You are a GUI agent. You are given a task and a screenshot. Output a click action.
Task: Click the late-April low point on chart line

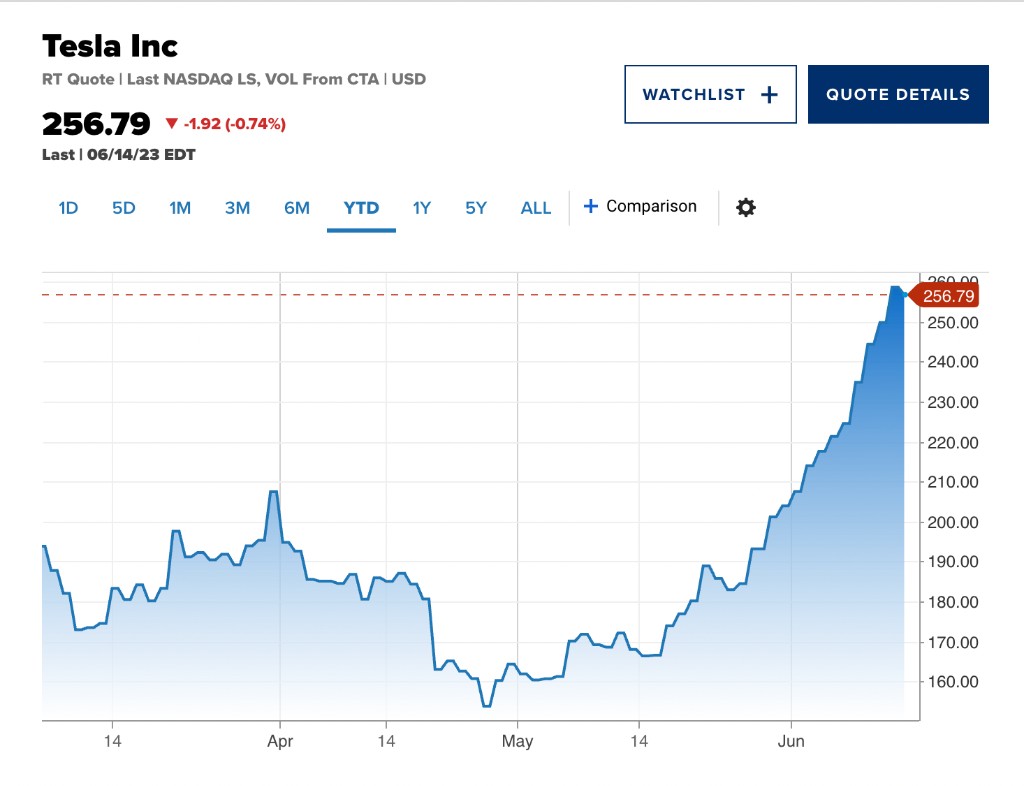[487, 706]
